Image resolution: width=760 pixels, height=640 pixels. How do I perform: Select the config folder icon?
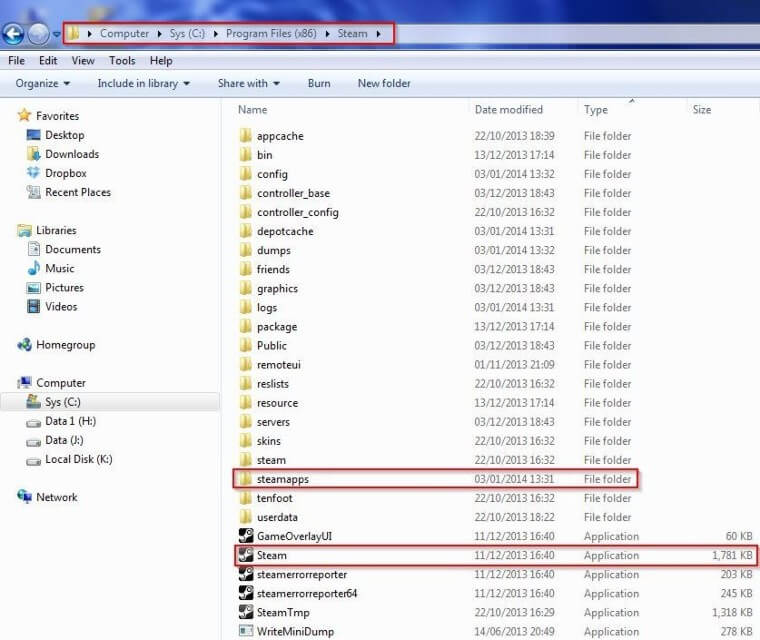pyautogui.click(x=246, y=174)
